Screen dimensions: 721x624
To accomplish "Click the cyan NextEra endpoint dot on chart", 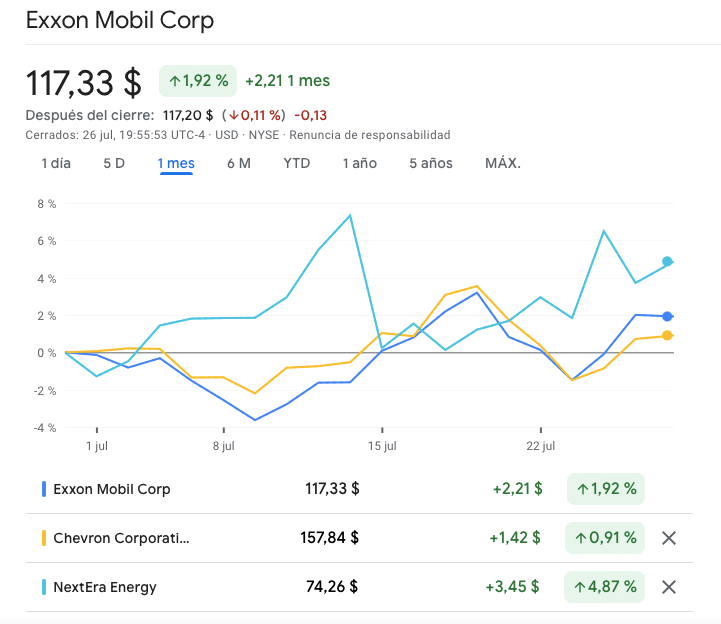I will (667, 261).
